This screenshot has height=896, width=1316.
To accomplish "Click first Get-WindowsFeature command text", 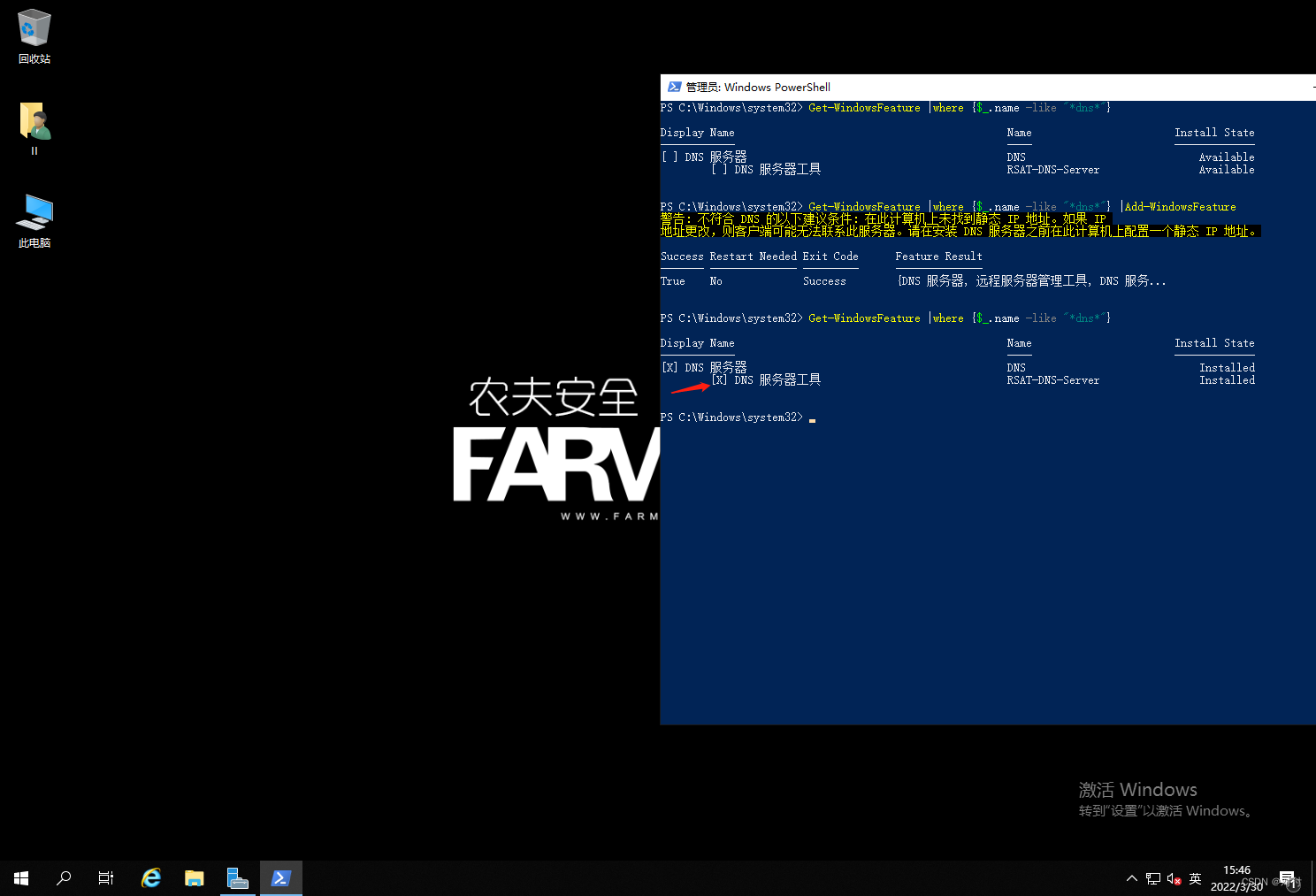I will click(x=864, y=108).
